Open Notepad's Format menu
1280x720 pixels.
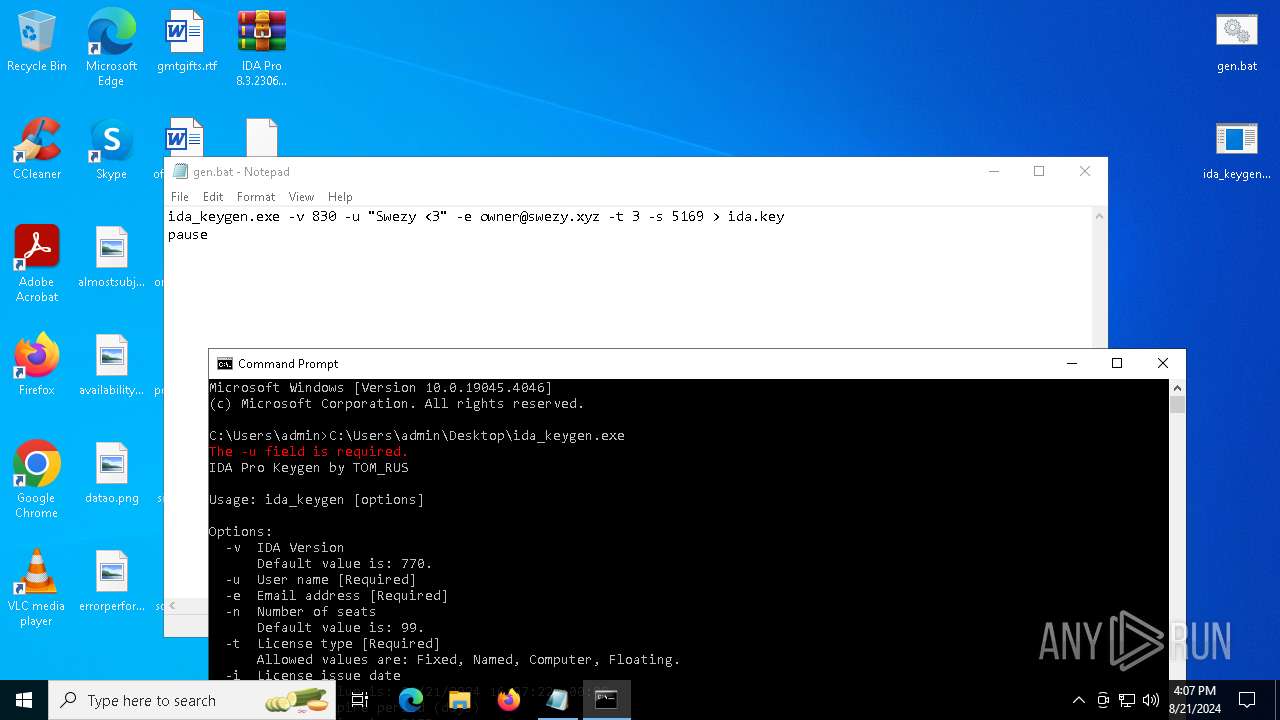point(256,197)
